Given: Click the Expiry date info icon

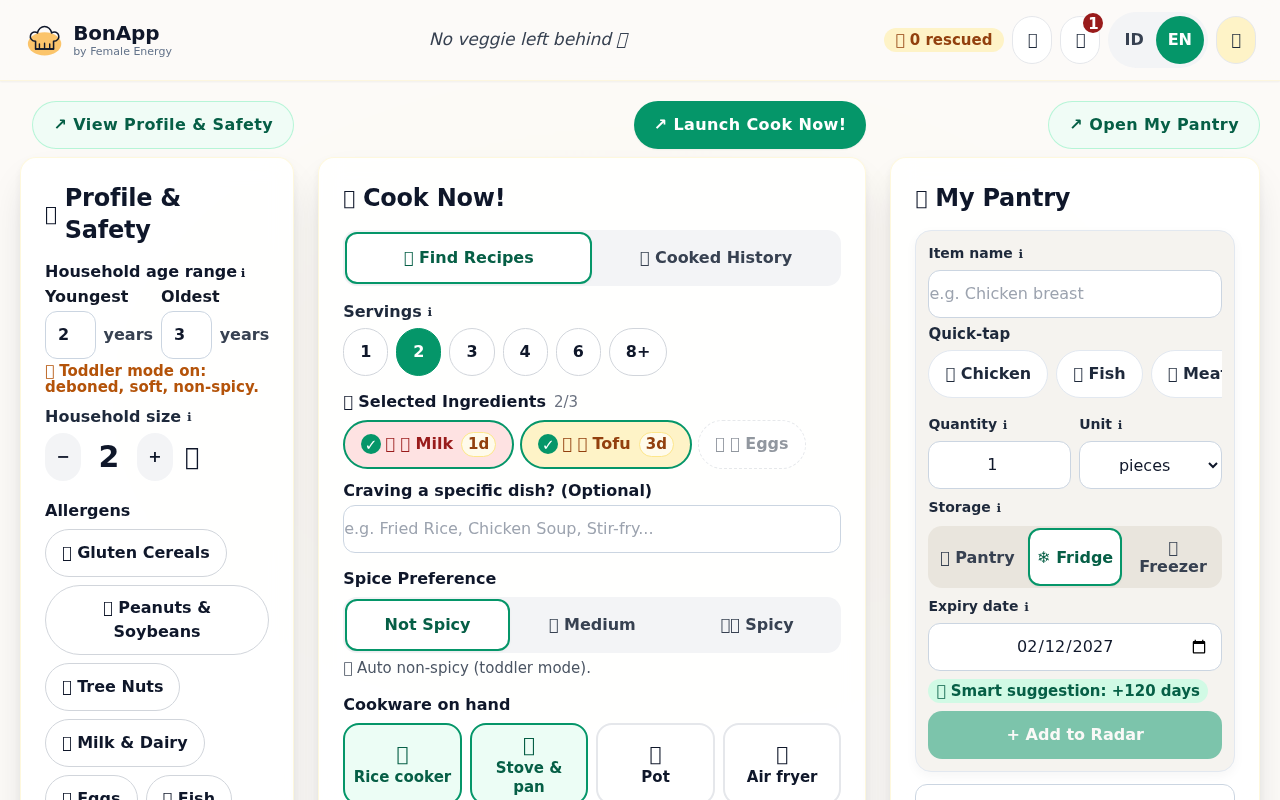Looking at the screenshot, I should click(1026, 607).
